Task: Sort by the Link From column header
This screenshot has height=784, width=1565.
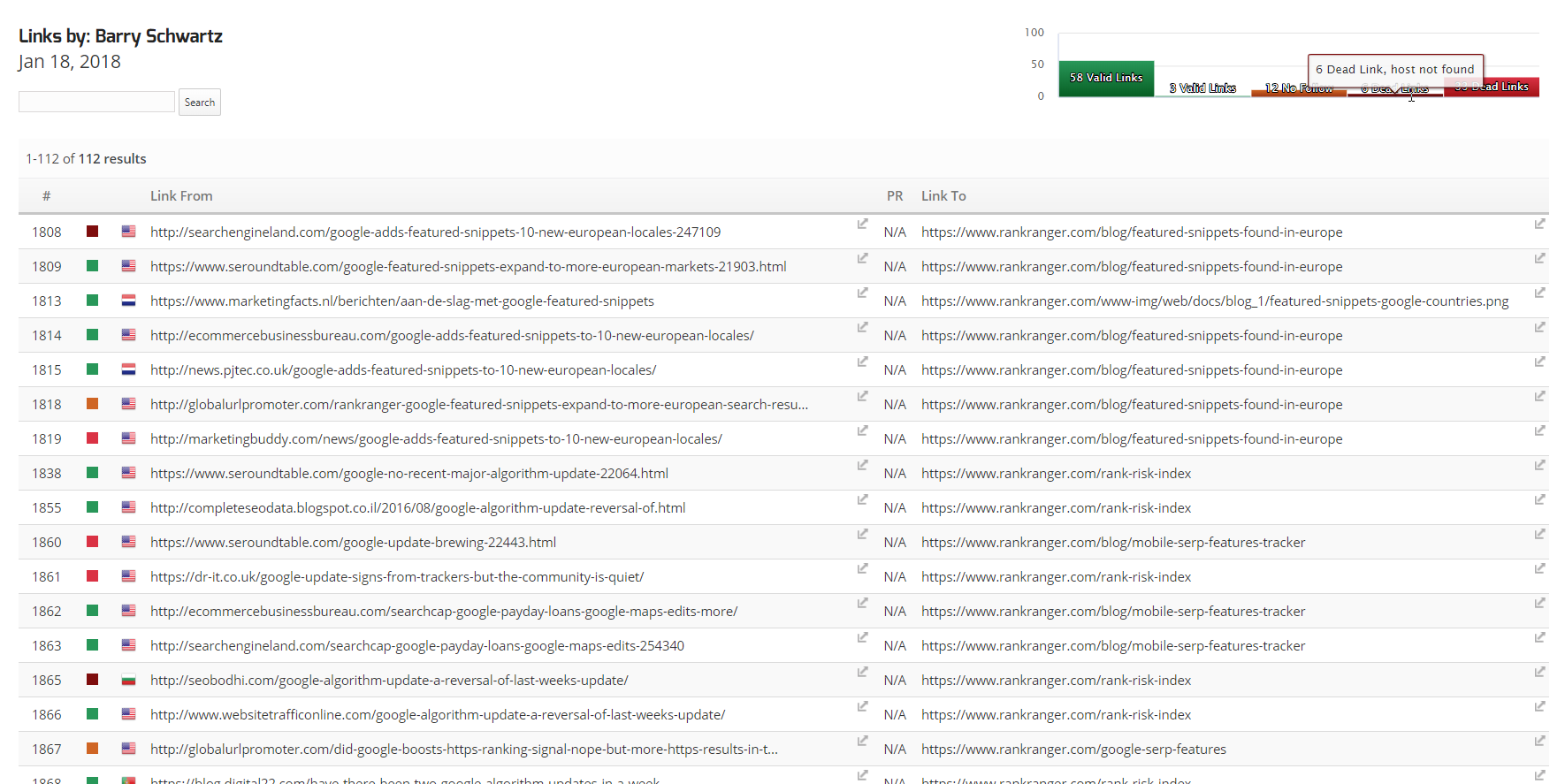Action: [181, 196]
